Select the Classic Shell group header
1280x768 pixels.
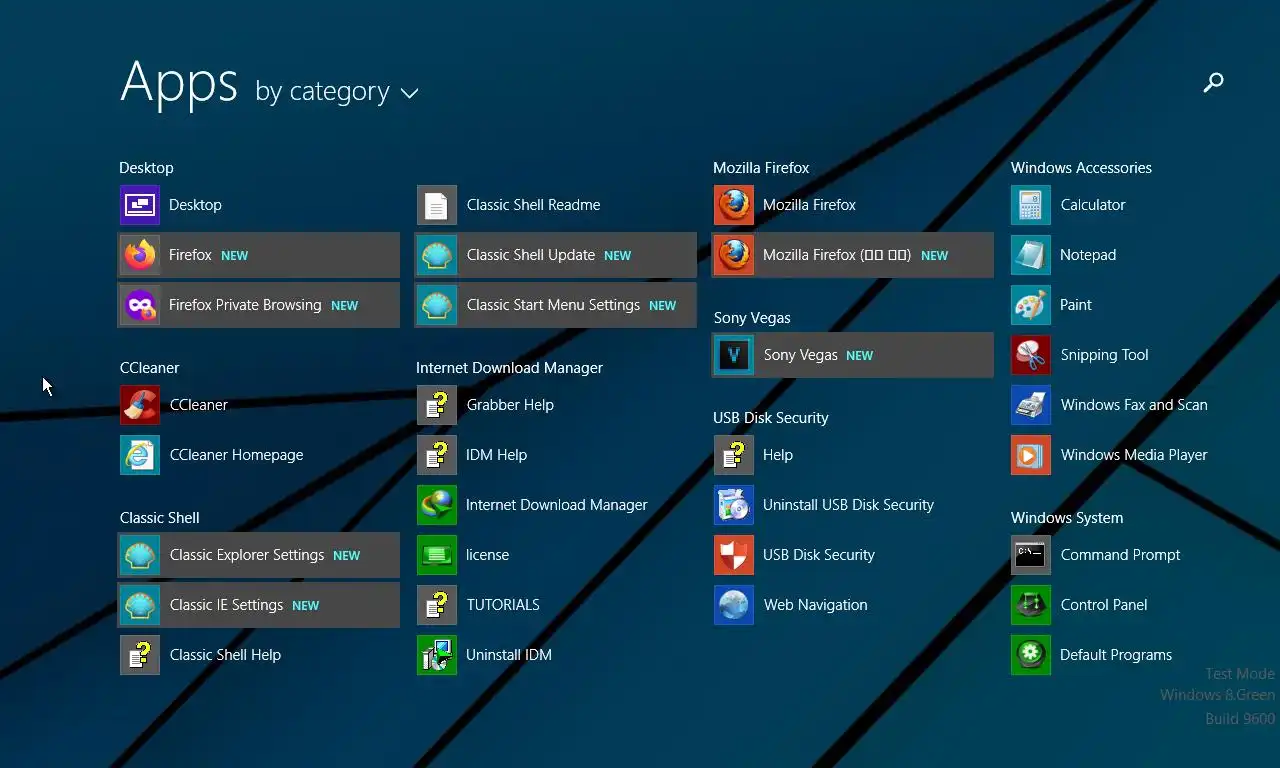160,518
